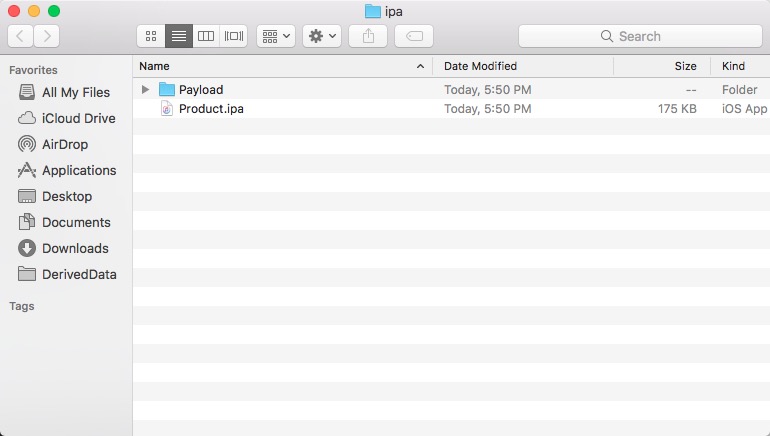Go to iCloud Drive in sidebar
Screen dimensions: 770x436
click(78, 118)
